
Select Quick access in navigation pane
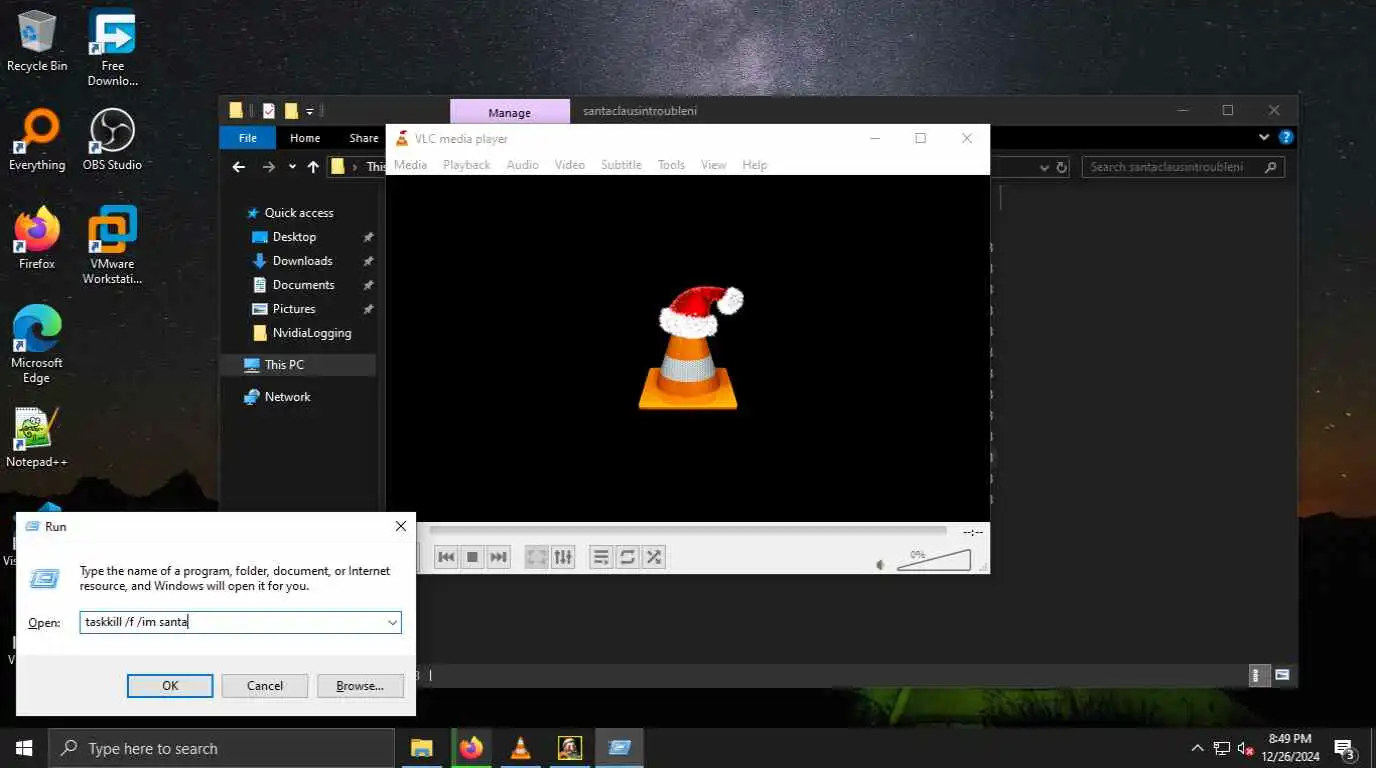(298, 213)
